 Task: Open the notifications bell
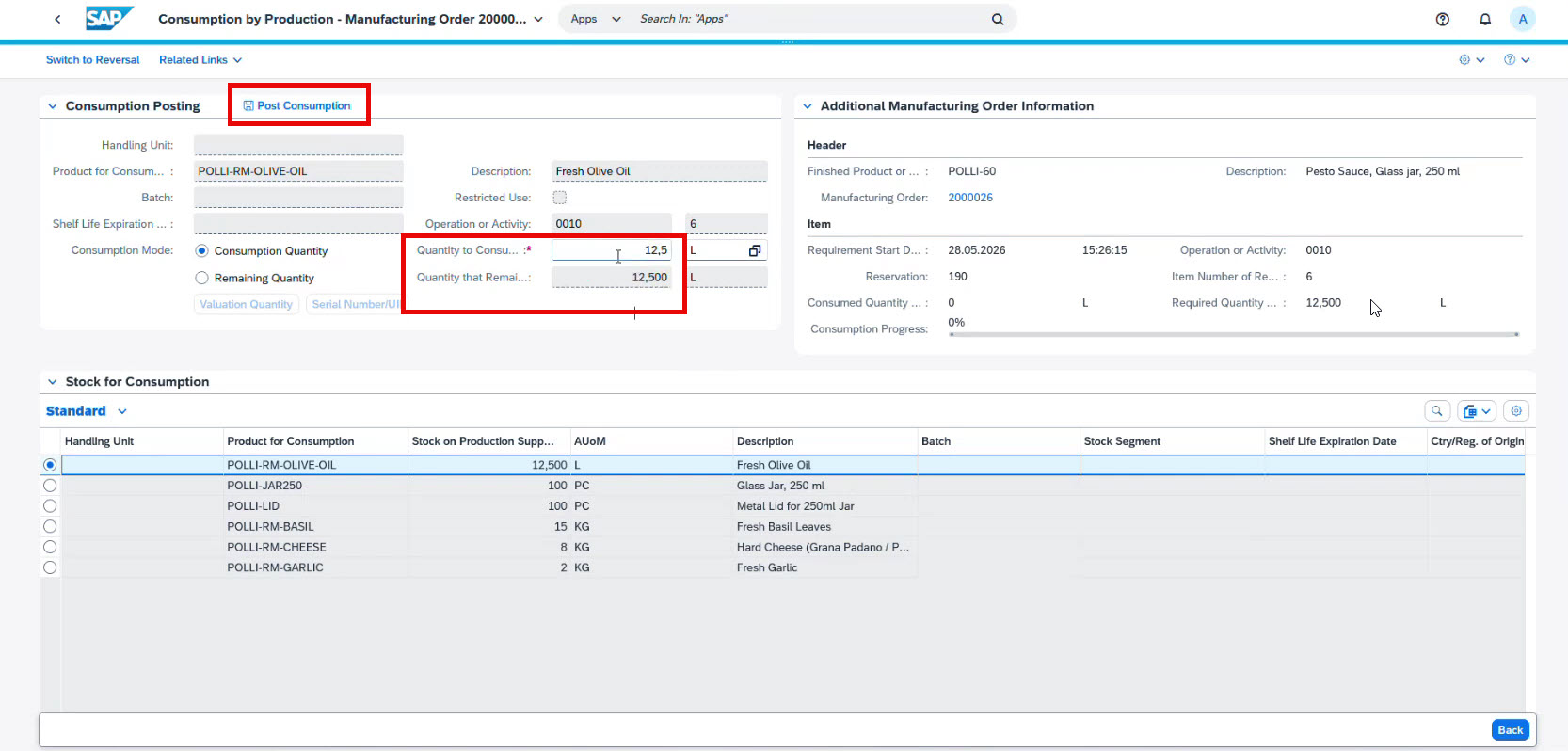[x=1485, y=19]
